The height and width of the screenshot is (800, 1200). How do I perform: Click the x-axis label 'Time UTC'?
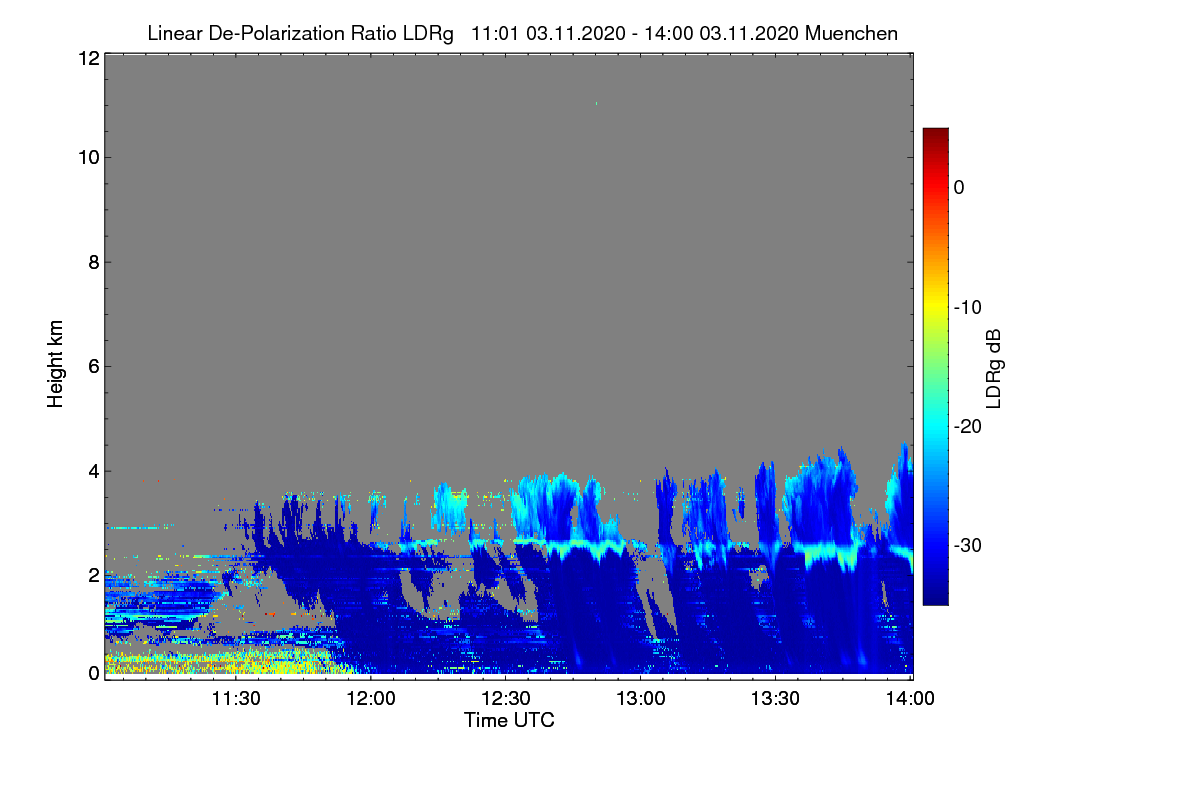[x=509, y=720]
